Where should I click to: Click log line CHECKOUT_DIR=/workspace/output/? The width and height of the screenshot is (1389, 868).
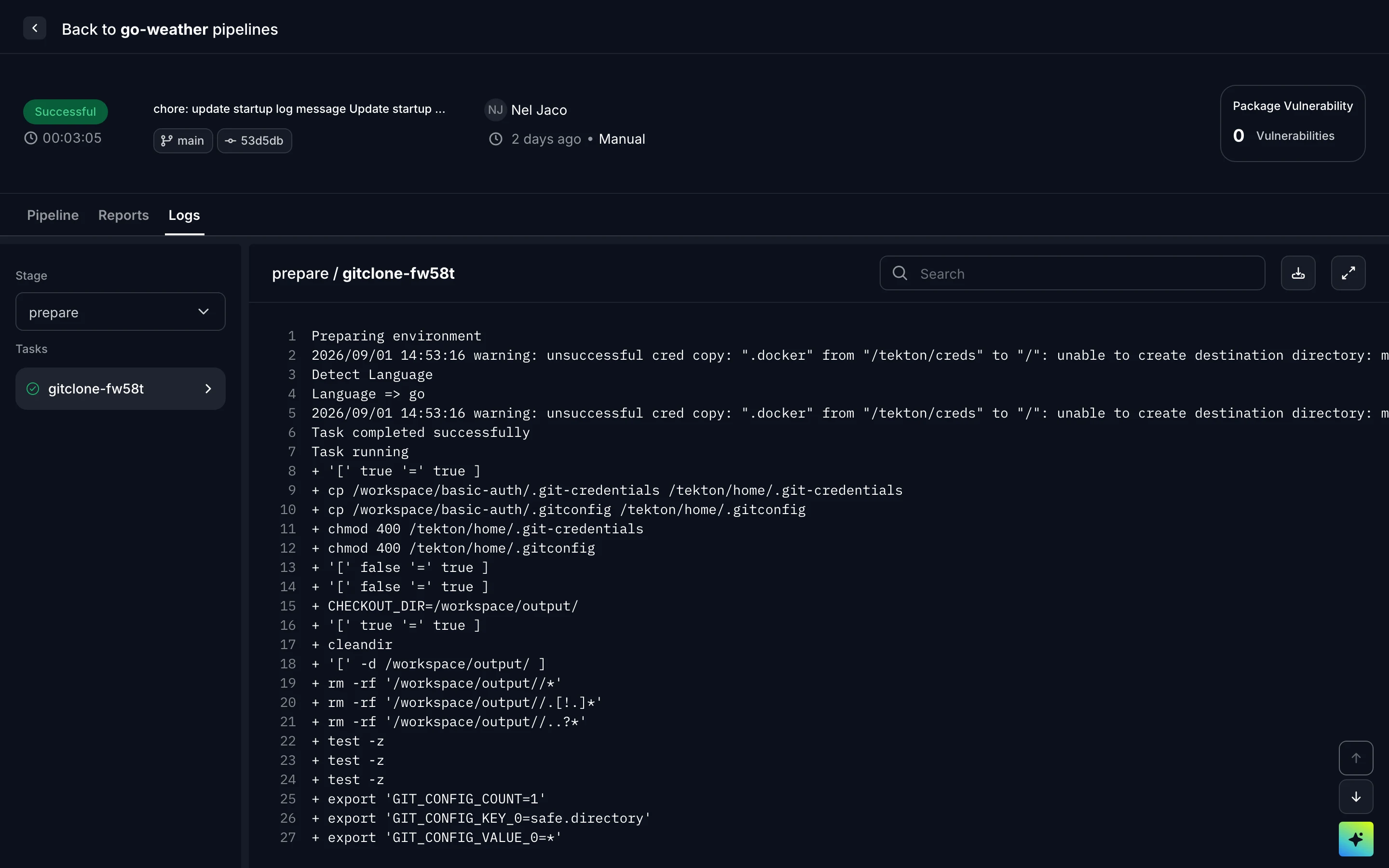pyautogui.click(x=445, y=606)
